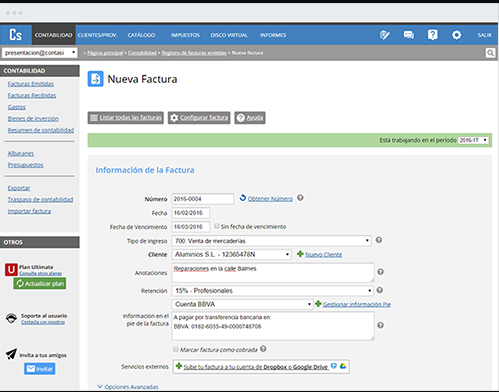This screenshot has width=499, height=392.
Task: Open CATÁLOGO menu
Action: point(141,35)
